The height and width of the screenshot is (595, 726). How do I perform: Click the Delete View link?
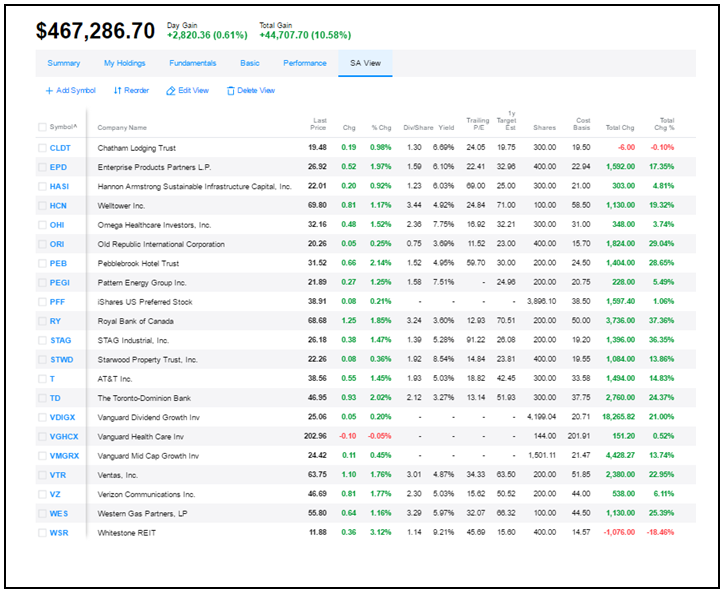[256, 91]
